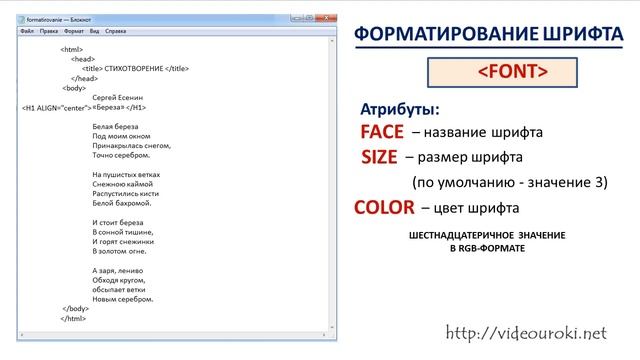The width and height of the screenshot is (640, 360).
Task: Click the line обсыпает ветки
Action: pos(119,290)
